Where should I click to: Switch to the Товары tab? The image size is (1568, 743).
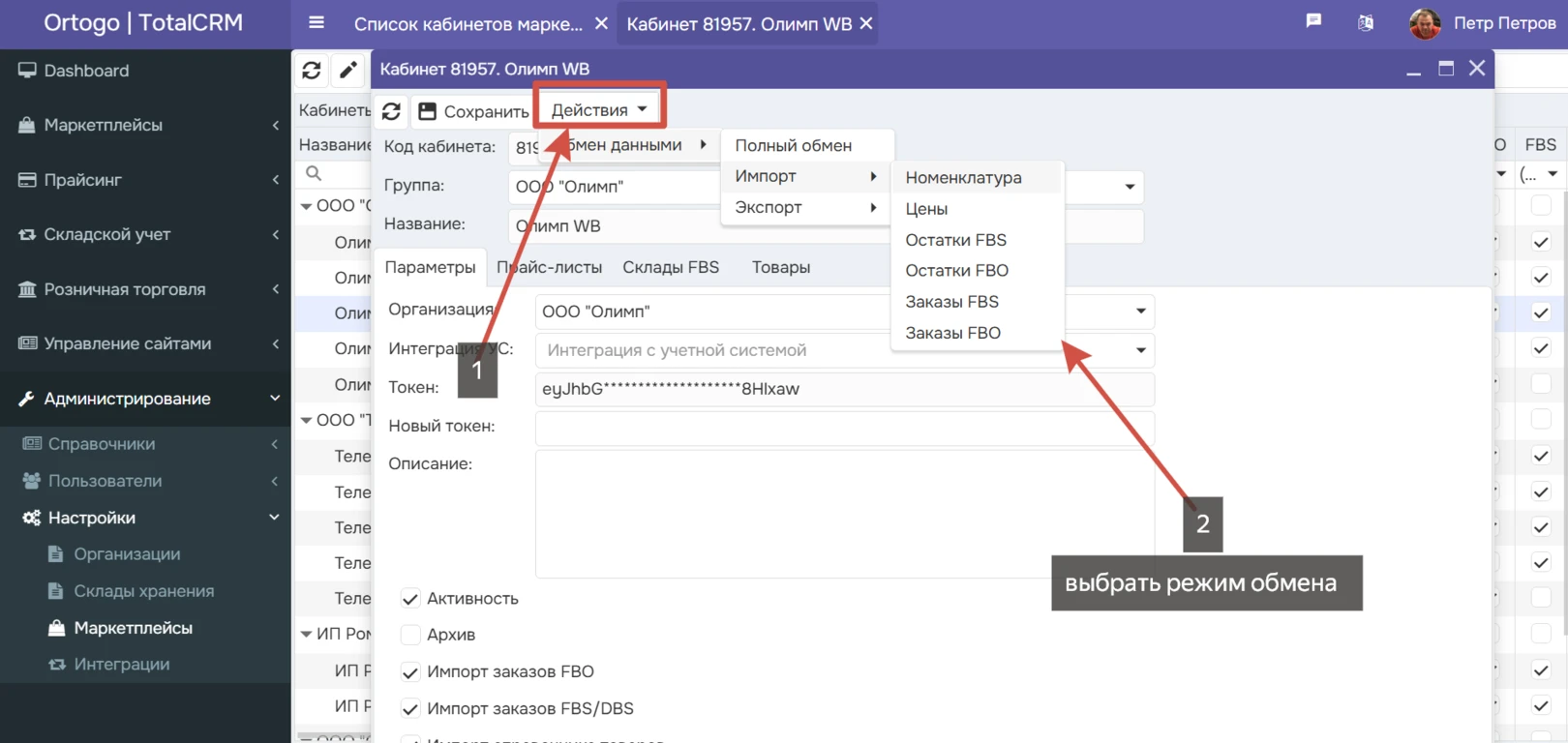tap(781, 267)
